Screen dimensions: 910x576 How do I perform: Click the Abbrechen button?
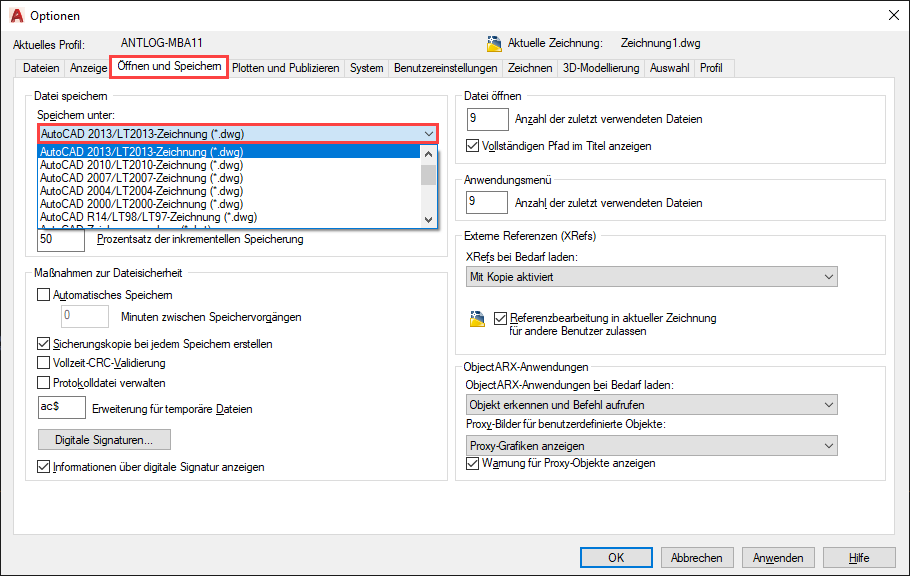point(697,557)
